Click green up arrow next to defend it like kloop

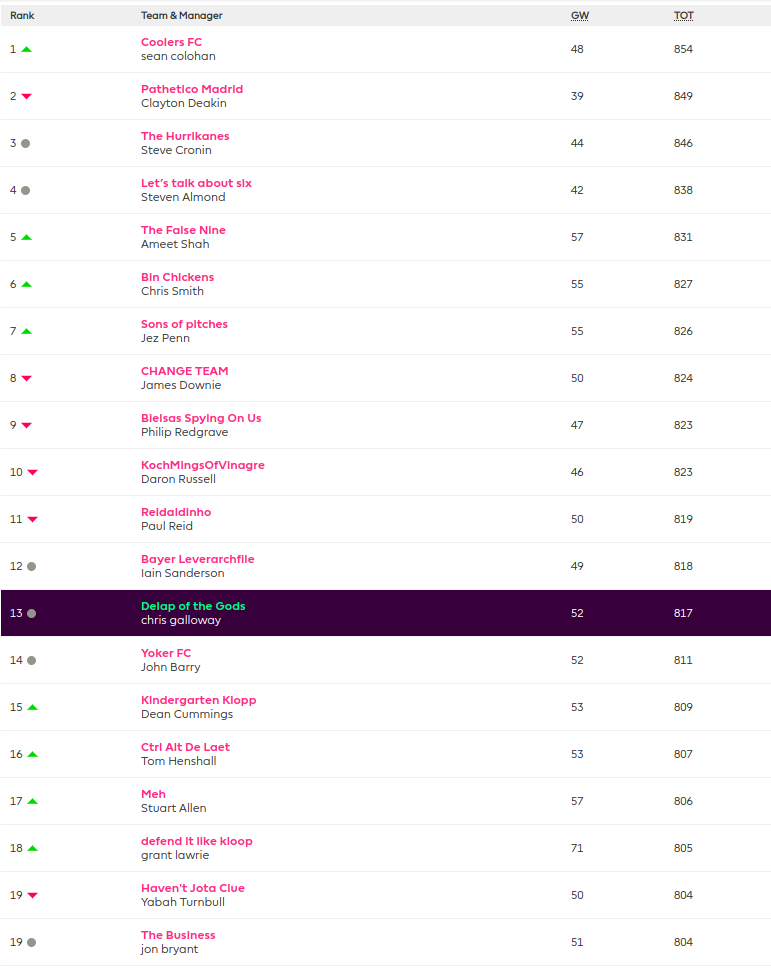pyautogui.click(x=32, y=848)
